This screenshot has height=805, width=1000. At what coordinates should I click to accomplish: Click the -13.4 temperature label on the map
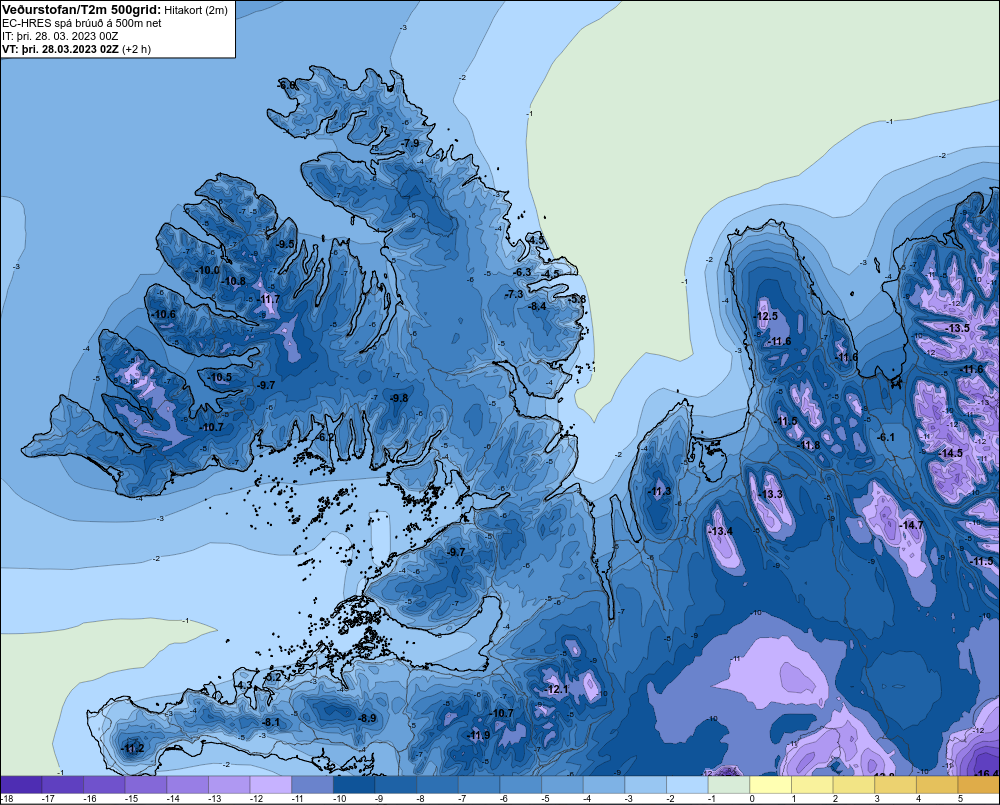pyautogui.click(x=721, y=531)
